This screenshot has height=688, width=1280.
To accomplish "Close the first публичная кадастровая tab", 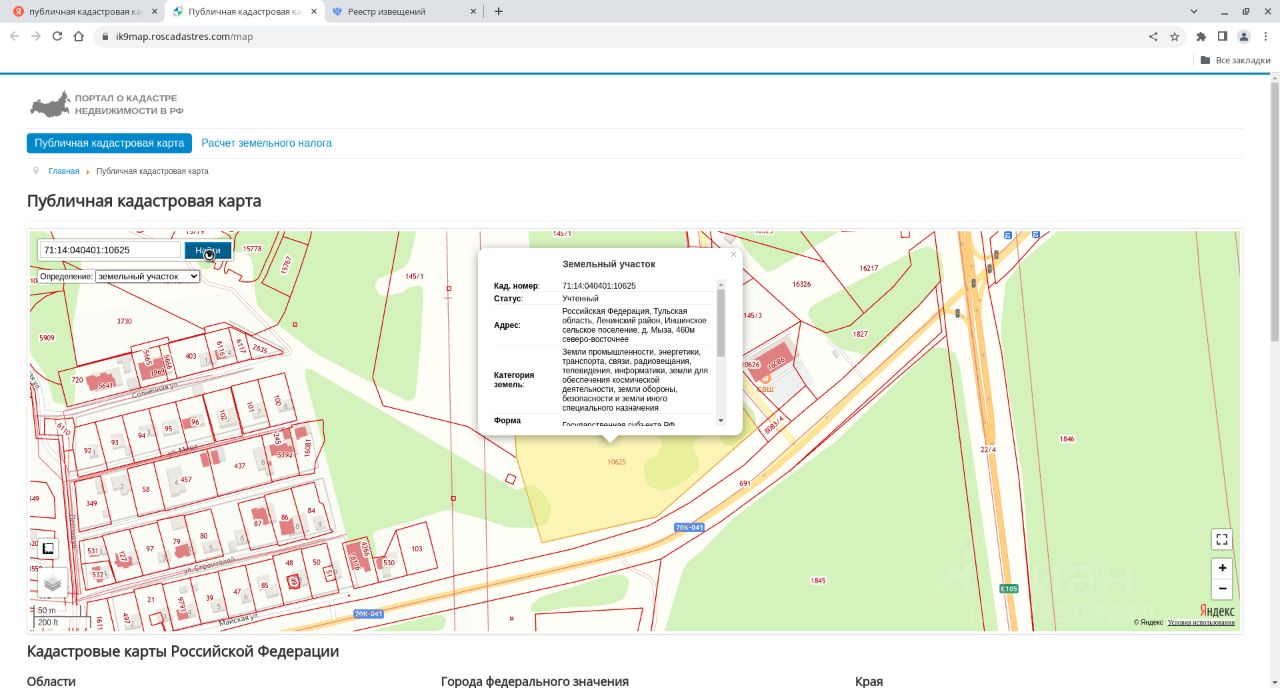I will 152,11.
